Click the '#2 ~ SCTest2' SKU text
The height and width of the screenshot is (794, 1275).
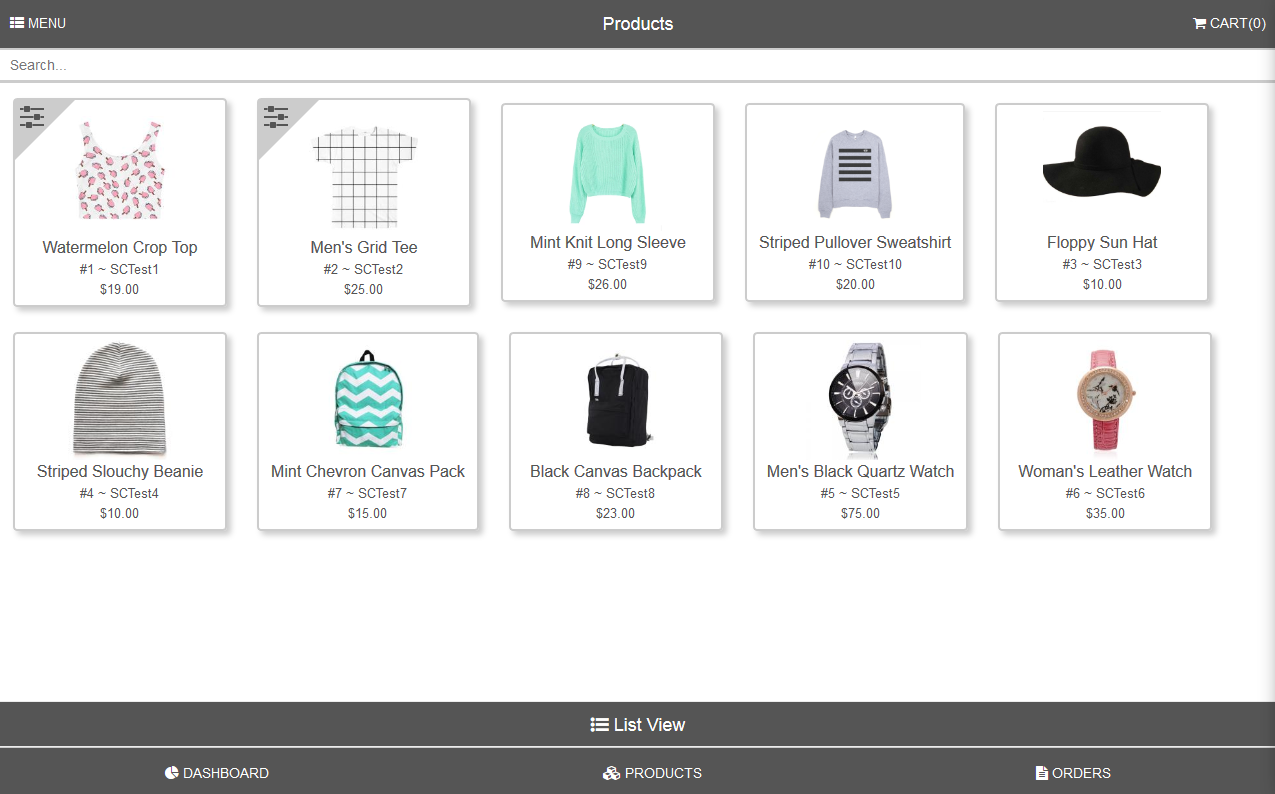point(364,269)
